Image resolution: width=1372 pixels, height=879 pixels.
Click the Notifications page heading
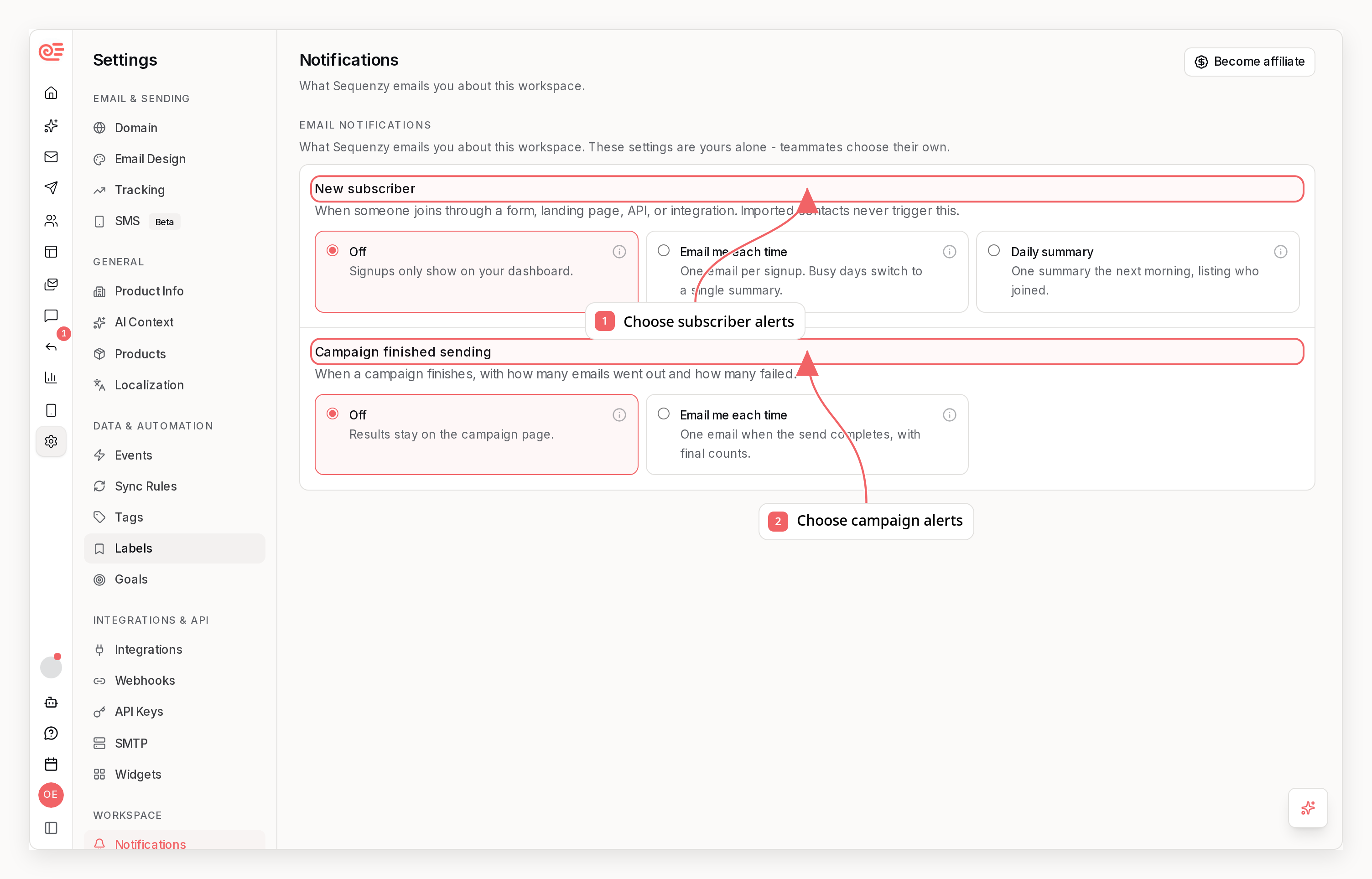point(349,60)
